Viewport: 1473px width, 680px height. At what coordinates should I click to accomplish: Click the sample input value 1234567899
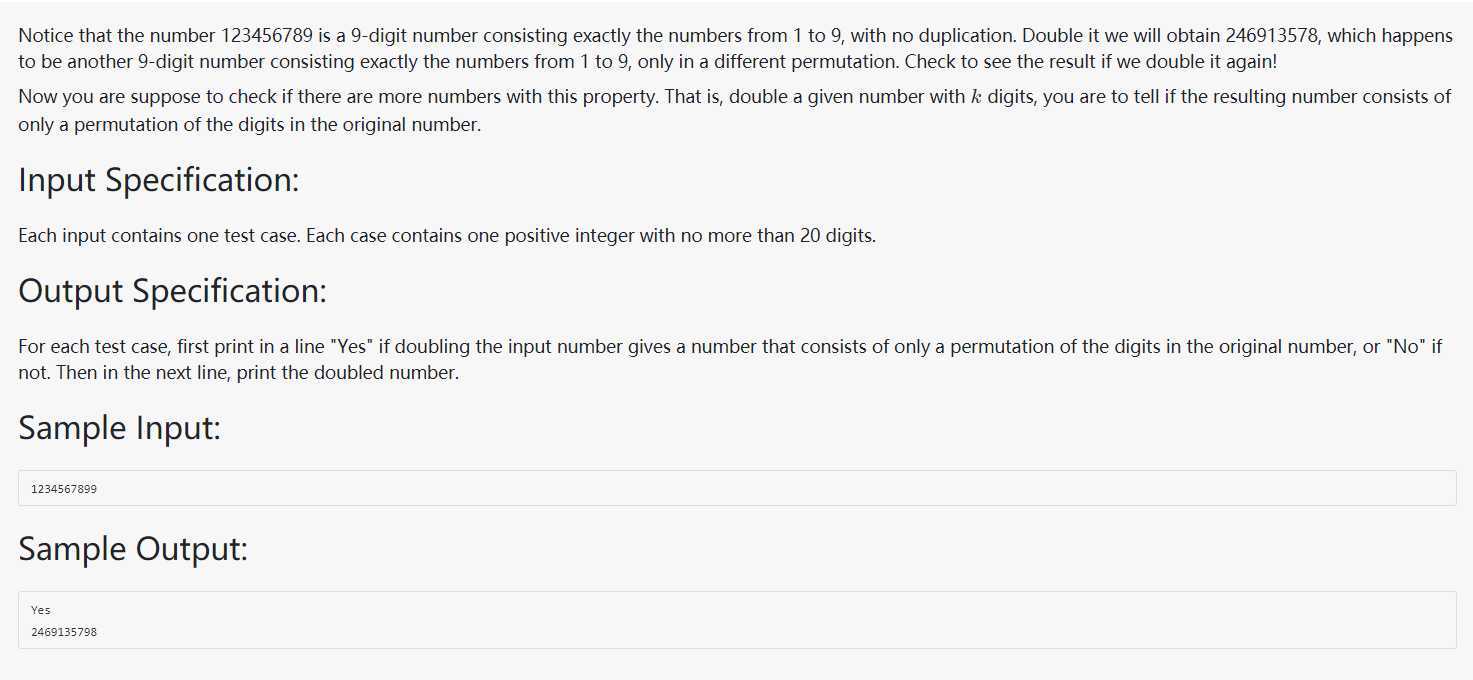64,489
